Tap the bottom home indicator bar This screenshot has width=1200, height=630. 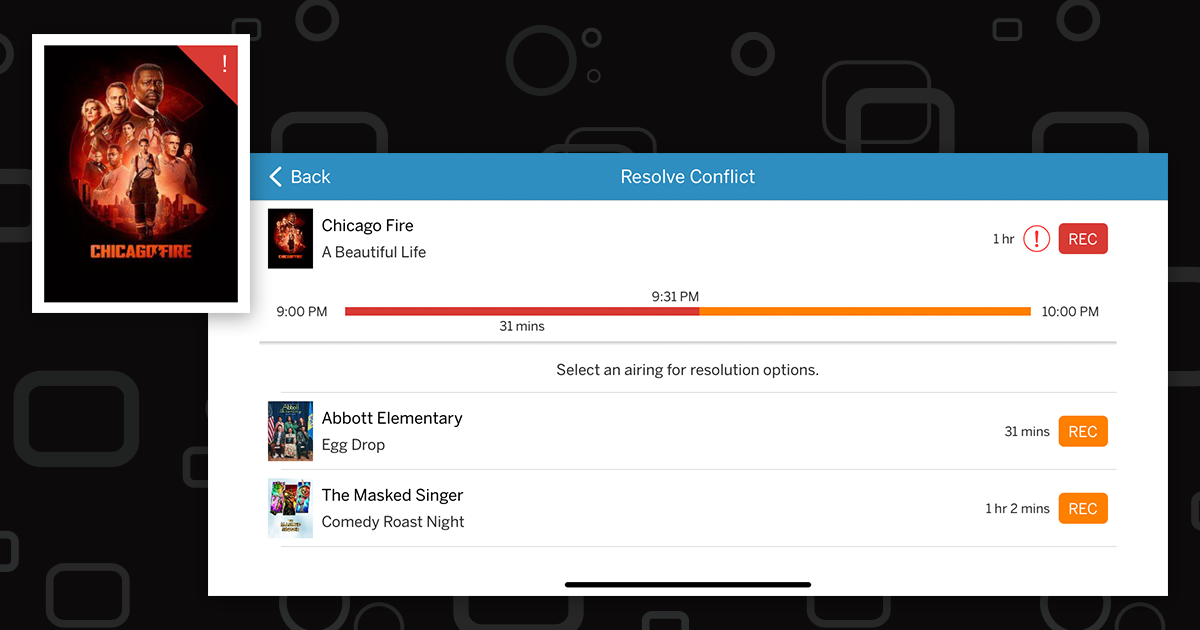tap(688, 584)
